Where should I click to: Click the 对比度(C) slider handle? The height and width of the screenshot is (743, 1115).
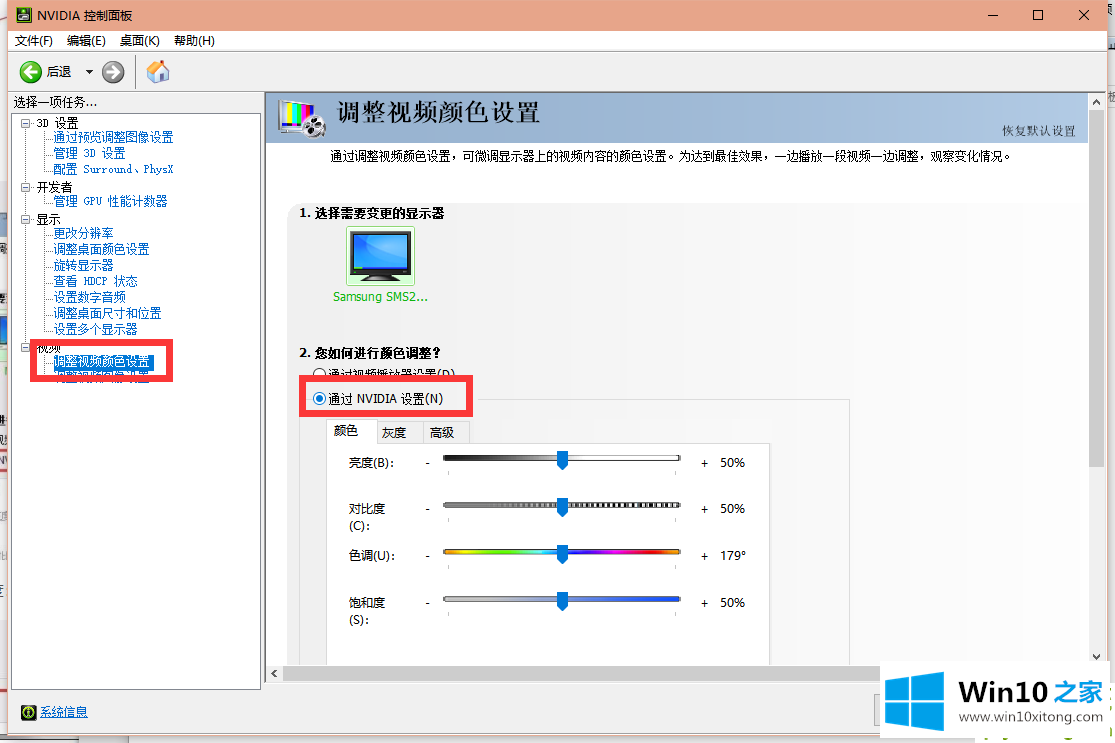[x=562, y=507]
